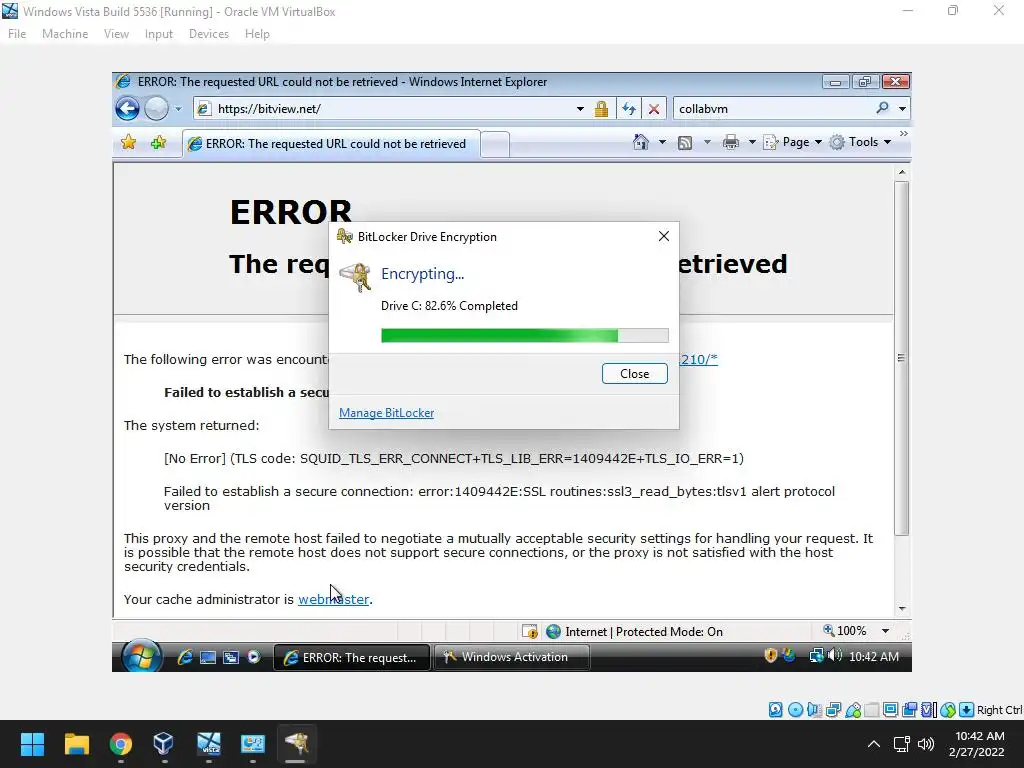
Task: Open Google Chrome from host taskbar
Action: [x=121, y=744]
